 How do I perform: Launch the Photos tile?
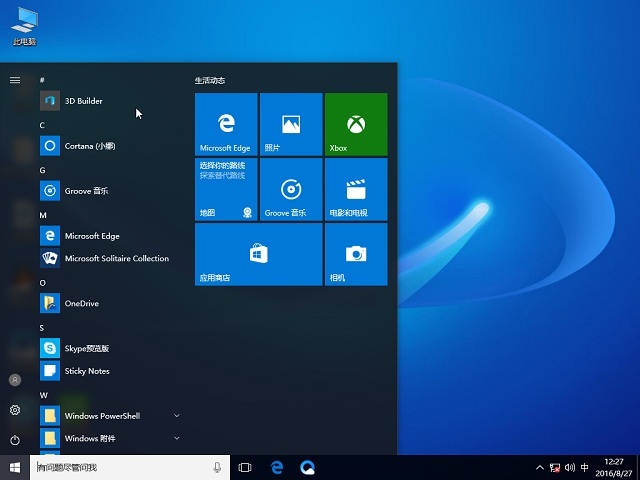point(291,124)
